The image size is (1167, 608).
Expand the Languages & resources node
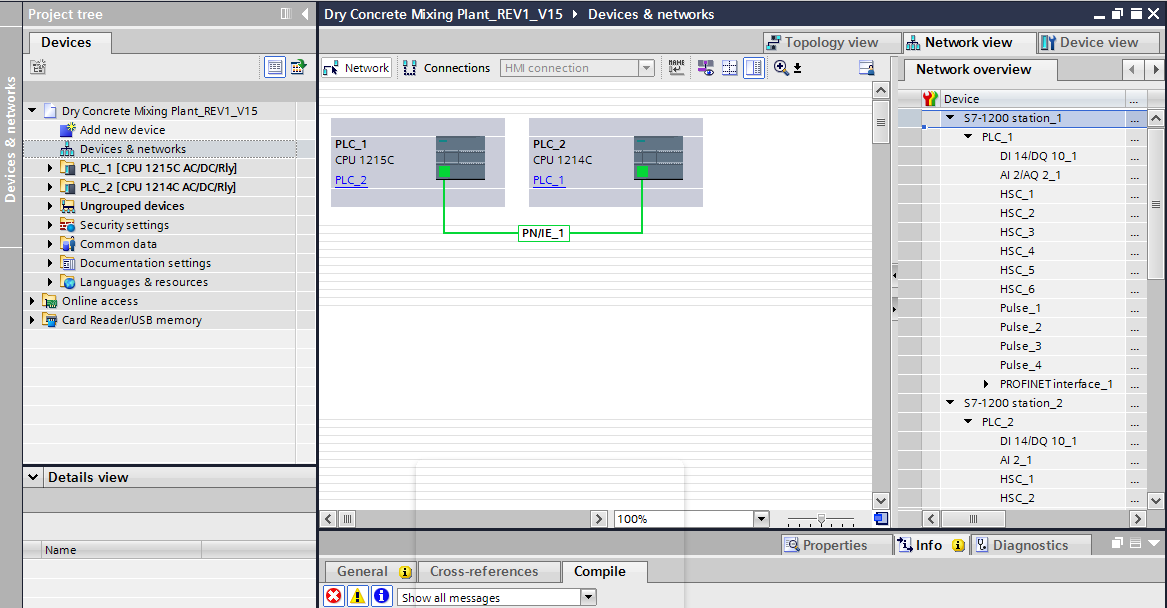pyautogui.click(x=50, y=282)
